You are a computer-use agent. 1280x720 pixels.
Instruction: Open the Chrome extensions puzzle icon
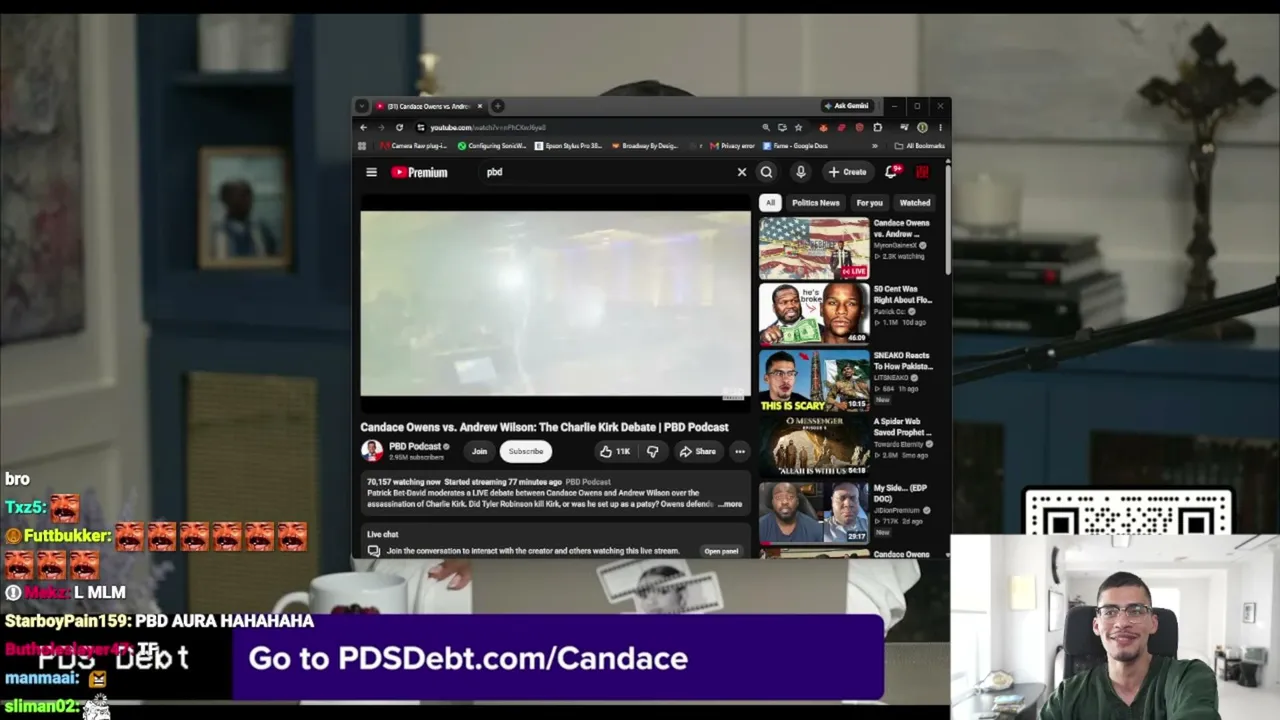877,127
